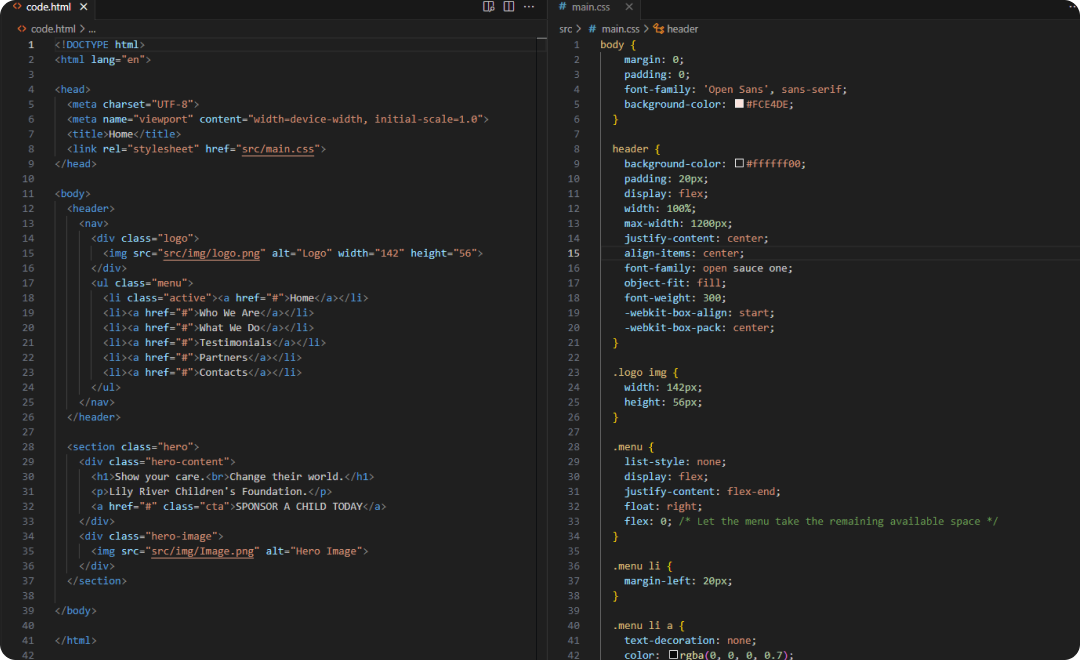Viewport: 1080px width, 660px height.
Task: Open color picker for #ffffff00 swatch
Action: pos(739,164)
